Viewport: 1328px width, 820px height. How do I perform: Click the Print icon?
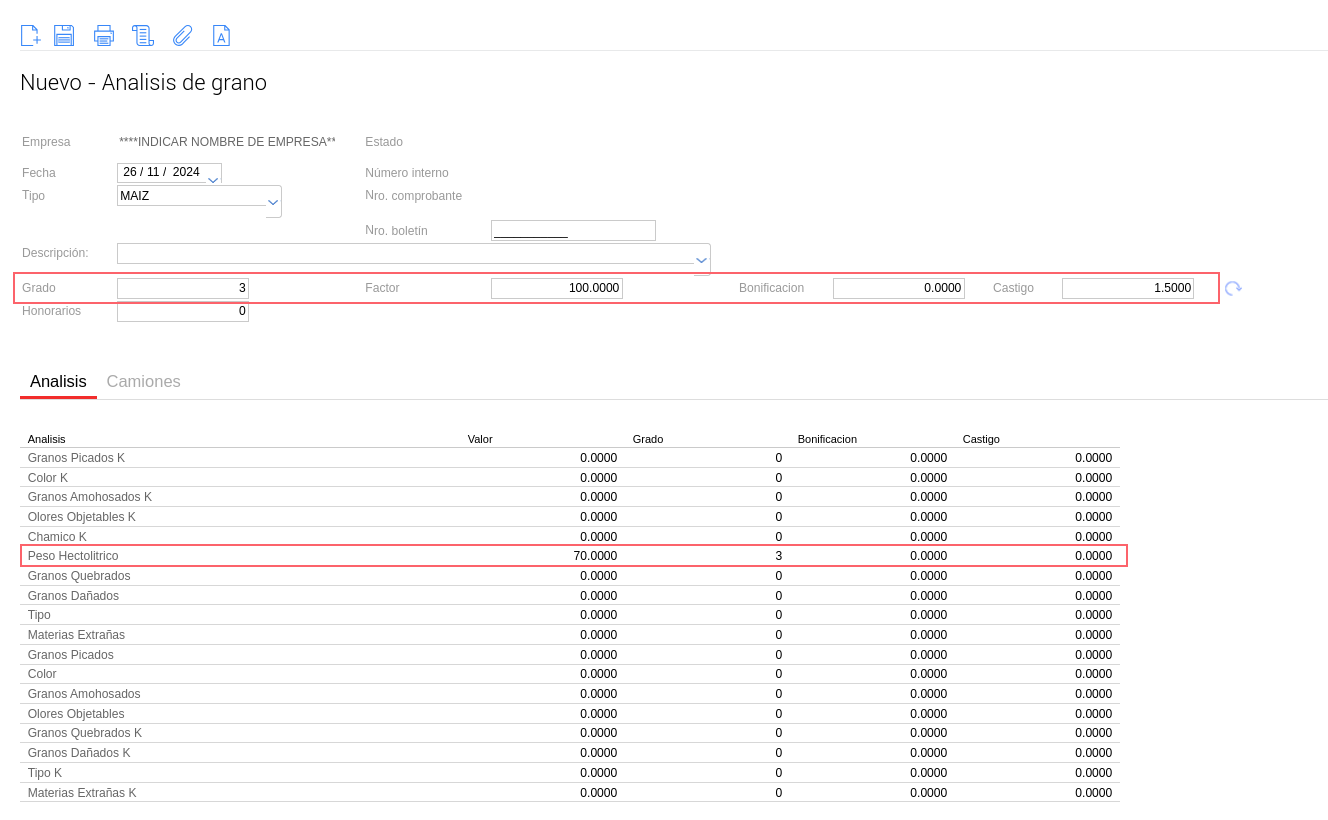[x=104, y=36]
